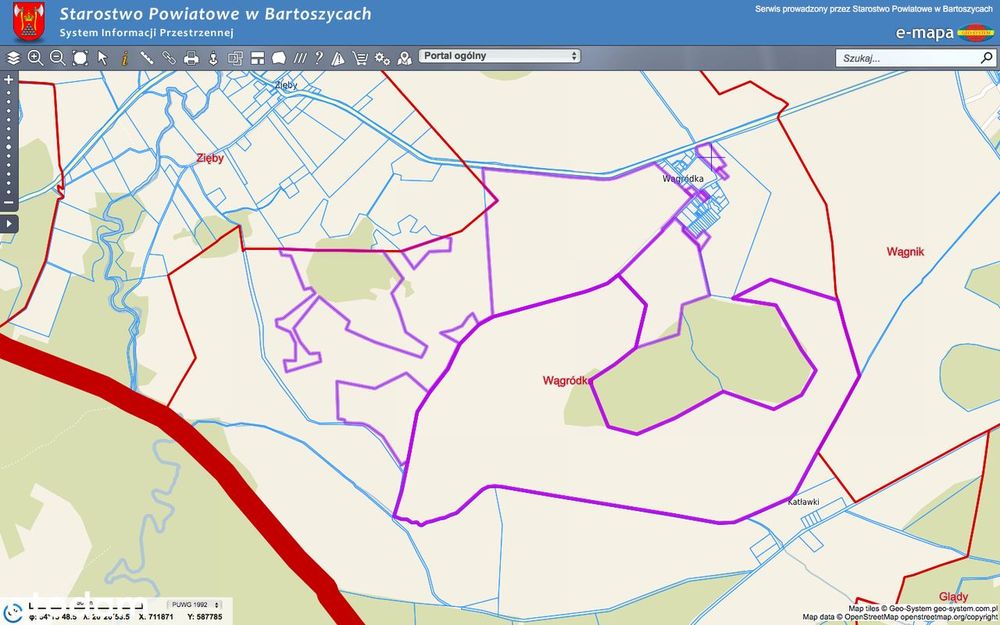Click the street view pegman icon
This screenshot has width=1000, height=625.
click(213, 59)
